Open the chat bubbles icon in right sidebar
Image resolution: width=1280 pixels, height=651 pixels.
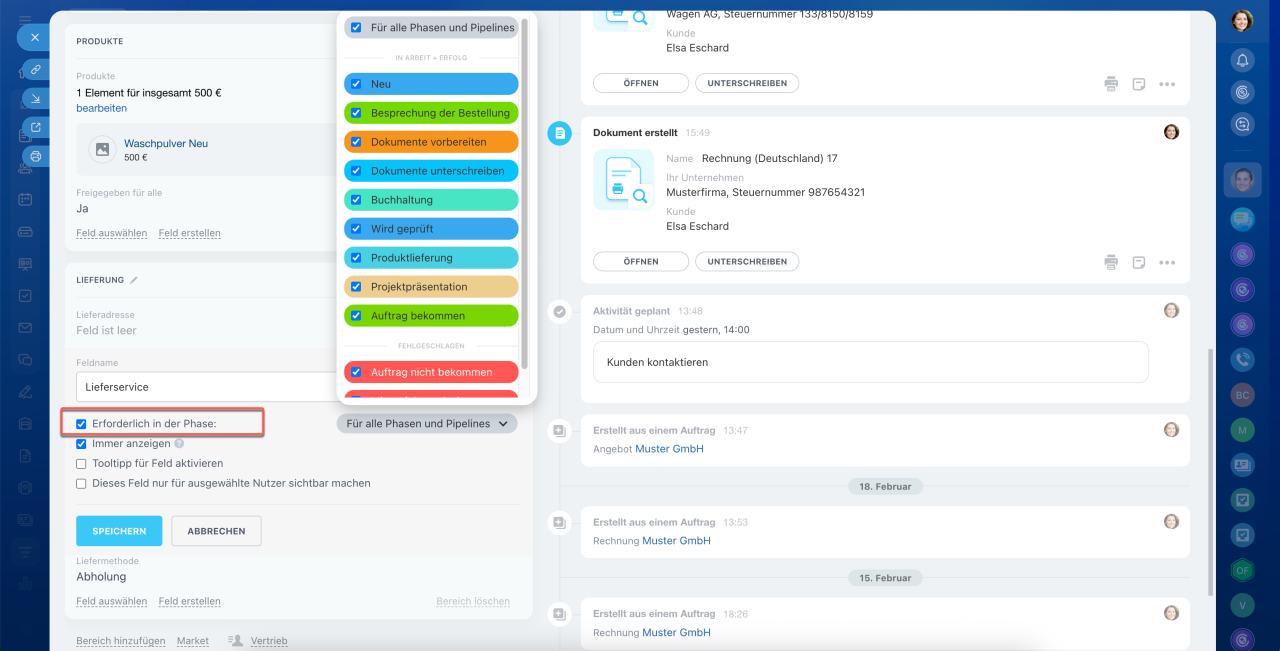pos(1242,218)
